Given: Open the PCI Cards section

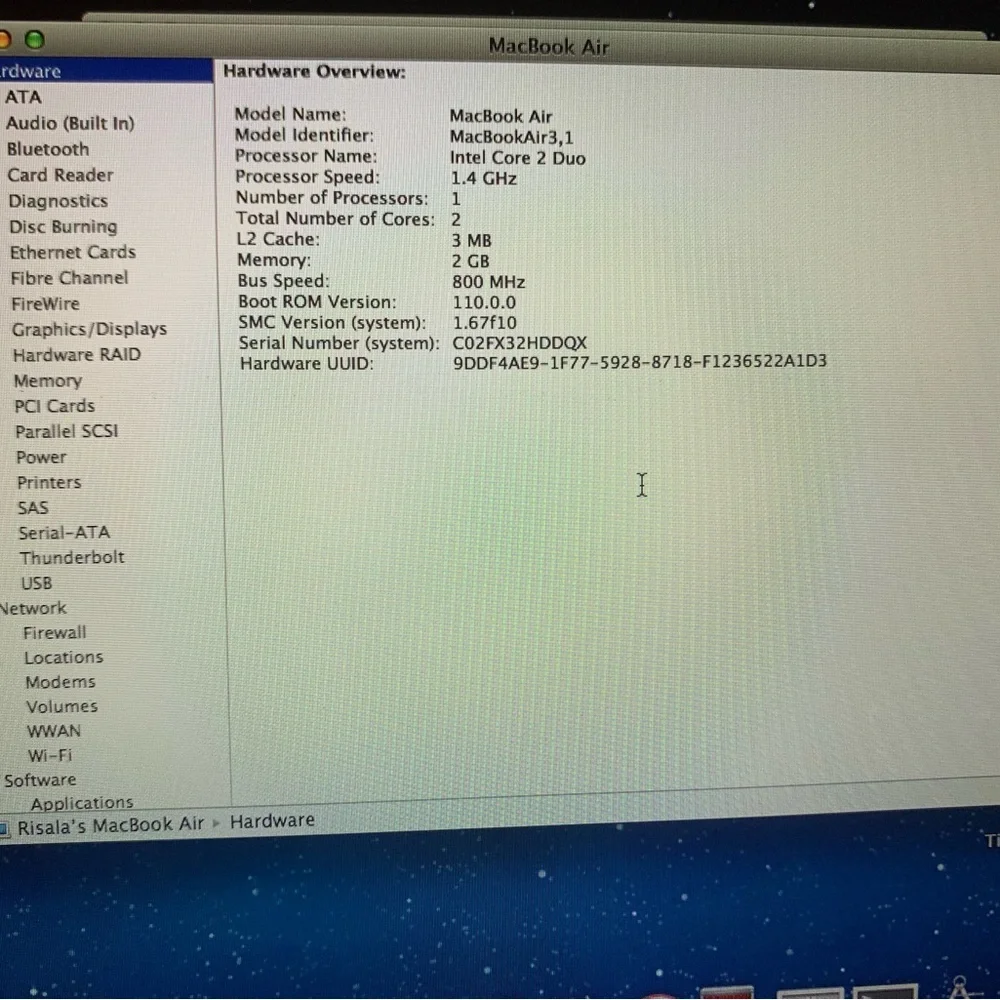Looking at the screenshot, I should (54, 406).
